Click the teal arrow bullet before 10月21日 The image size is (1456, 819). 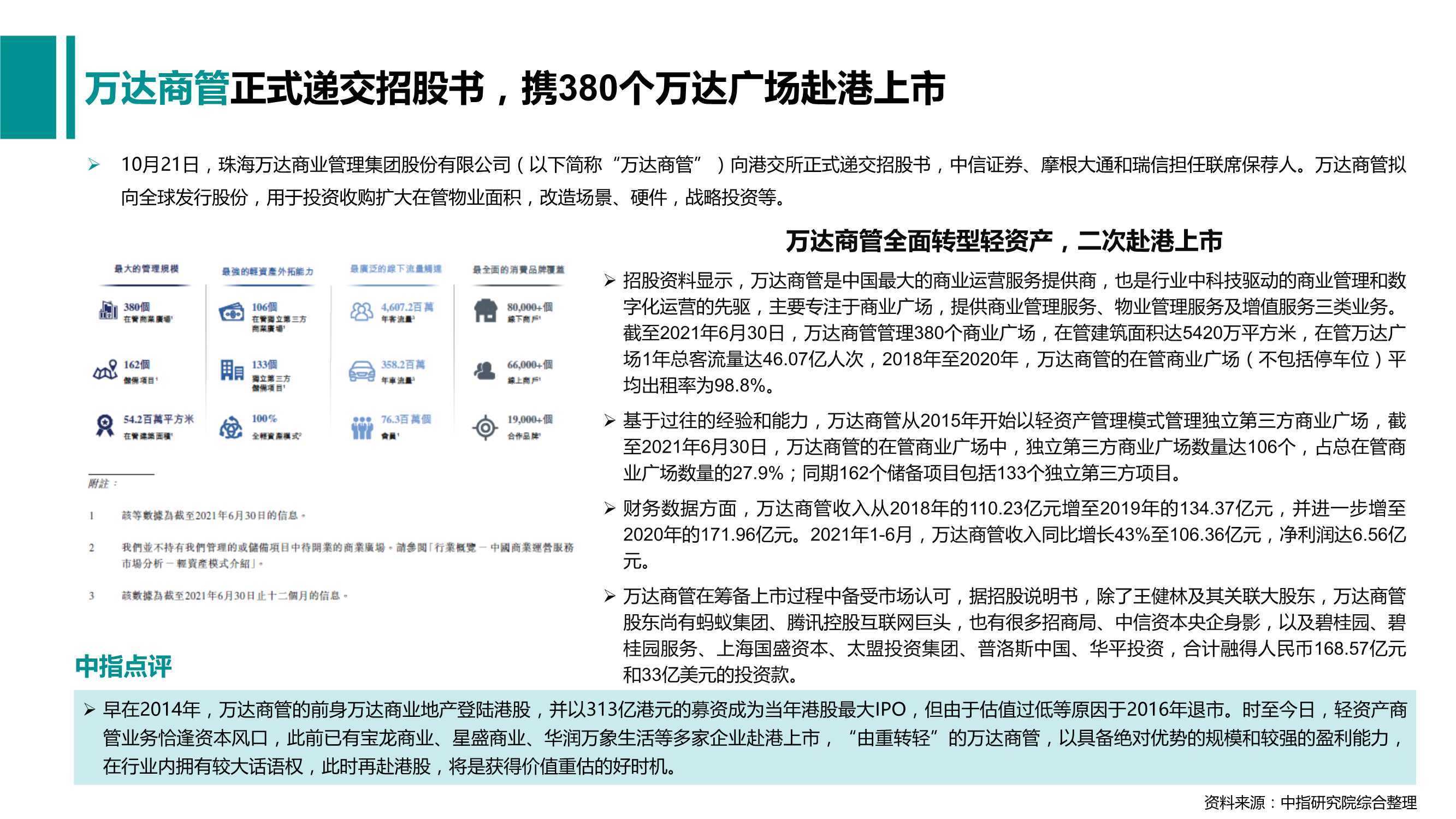(94, 165)
